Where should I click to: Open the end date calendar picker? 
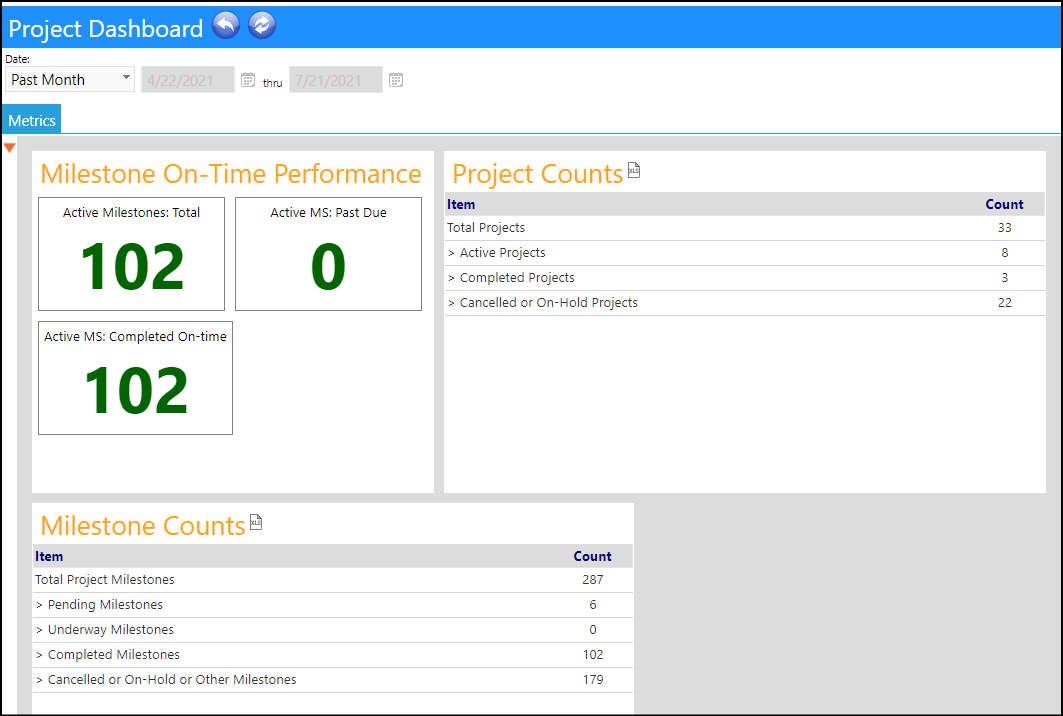point(396,80)
